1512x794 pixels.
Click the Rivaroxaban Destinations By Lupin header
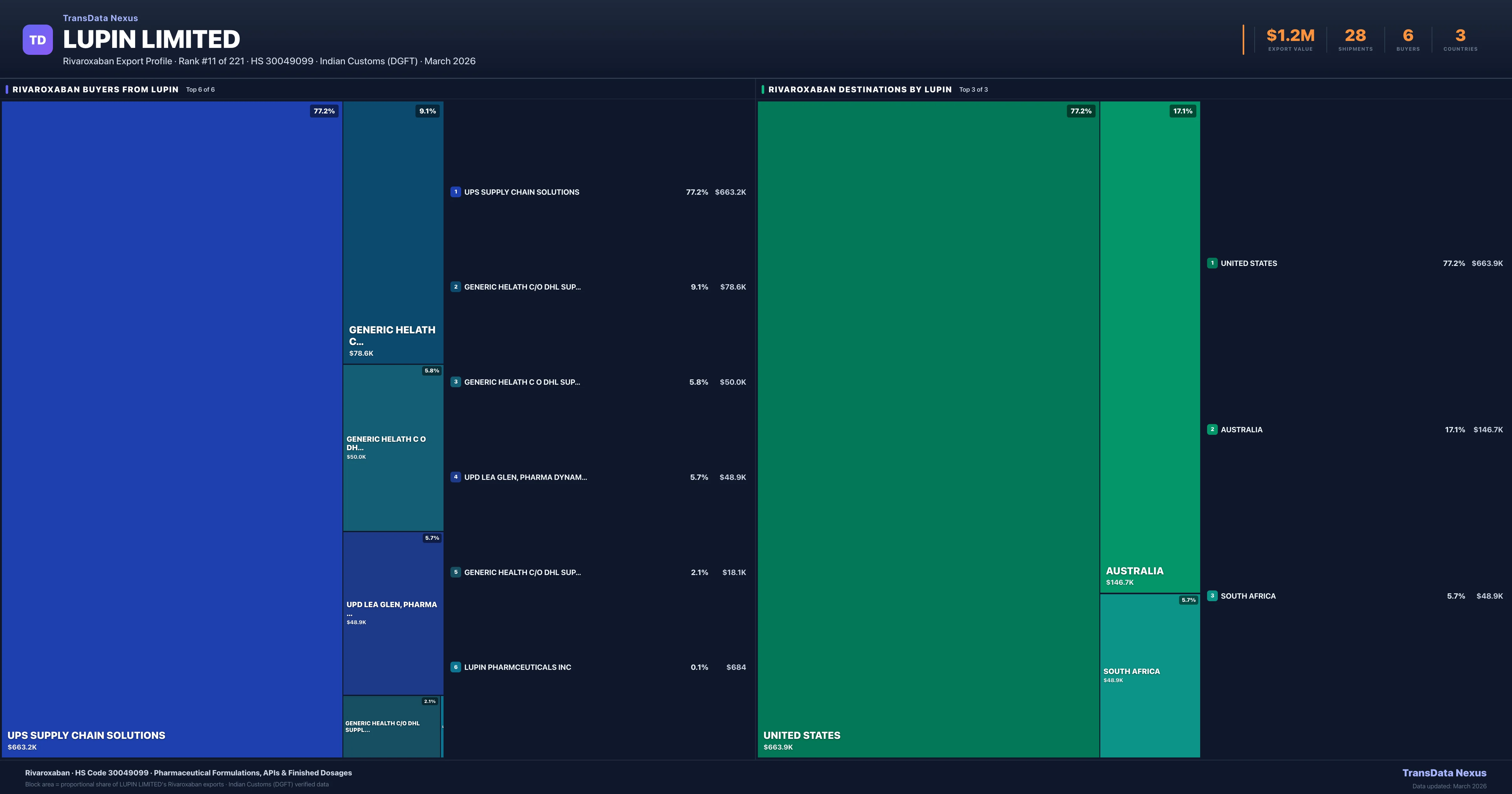pyautogui.click(x=859, y=89)
